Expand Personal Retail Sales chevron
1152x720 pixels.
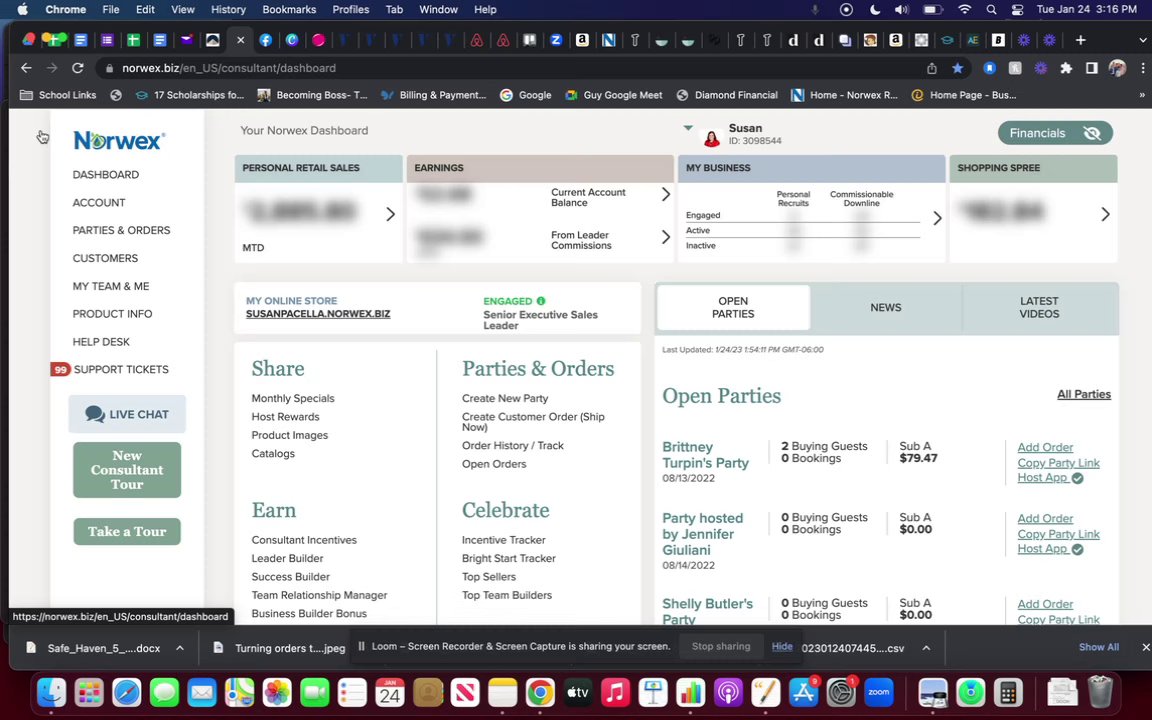pos(391,214)
